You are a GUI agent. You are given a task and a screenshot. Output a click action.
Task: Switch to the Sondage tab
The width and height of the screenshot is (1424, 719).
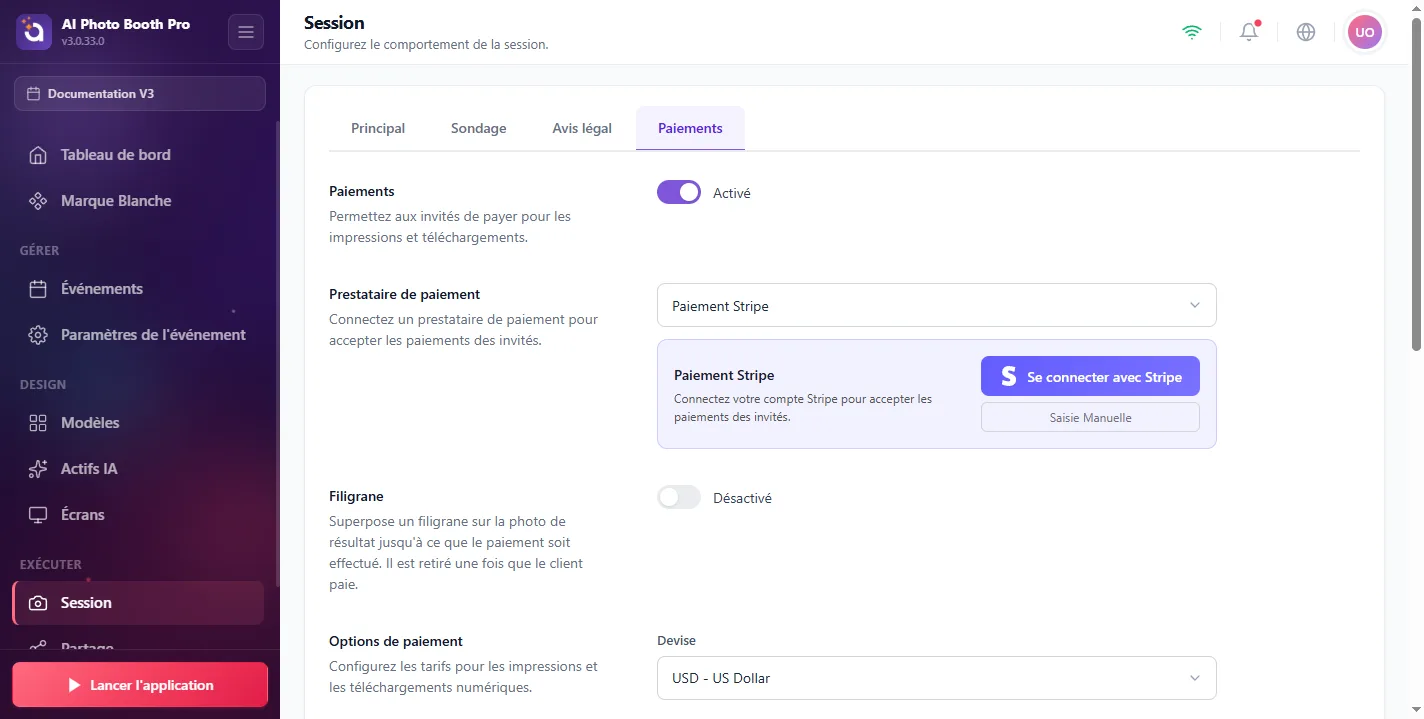479,128
